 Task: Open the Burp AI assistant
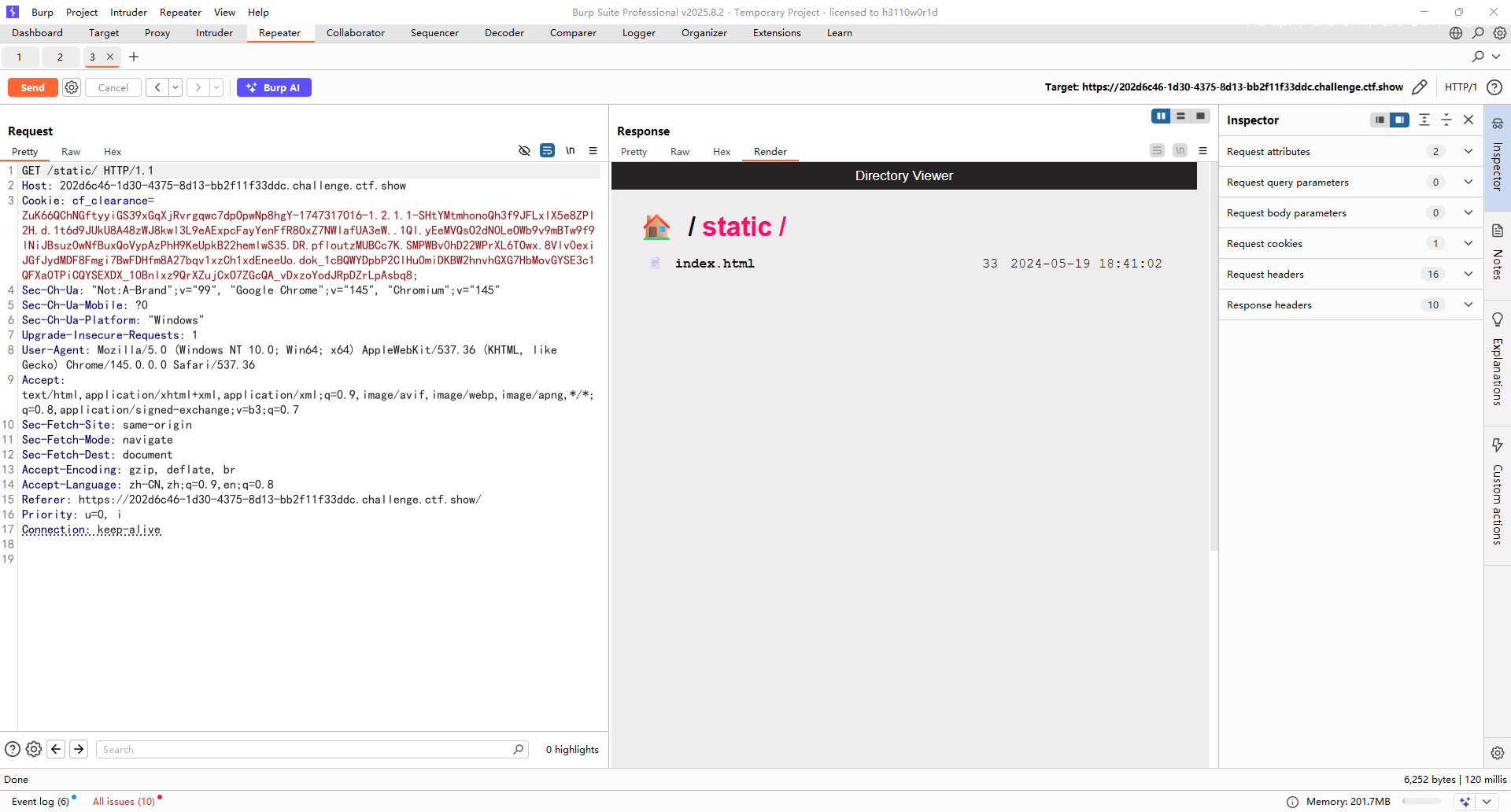pyautogui.click(x=274, y=87)
